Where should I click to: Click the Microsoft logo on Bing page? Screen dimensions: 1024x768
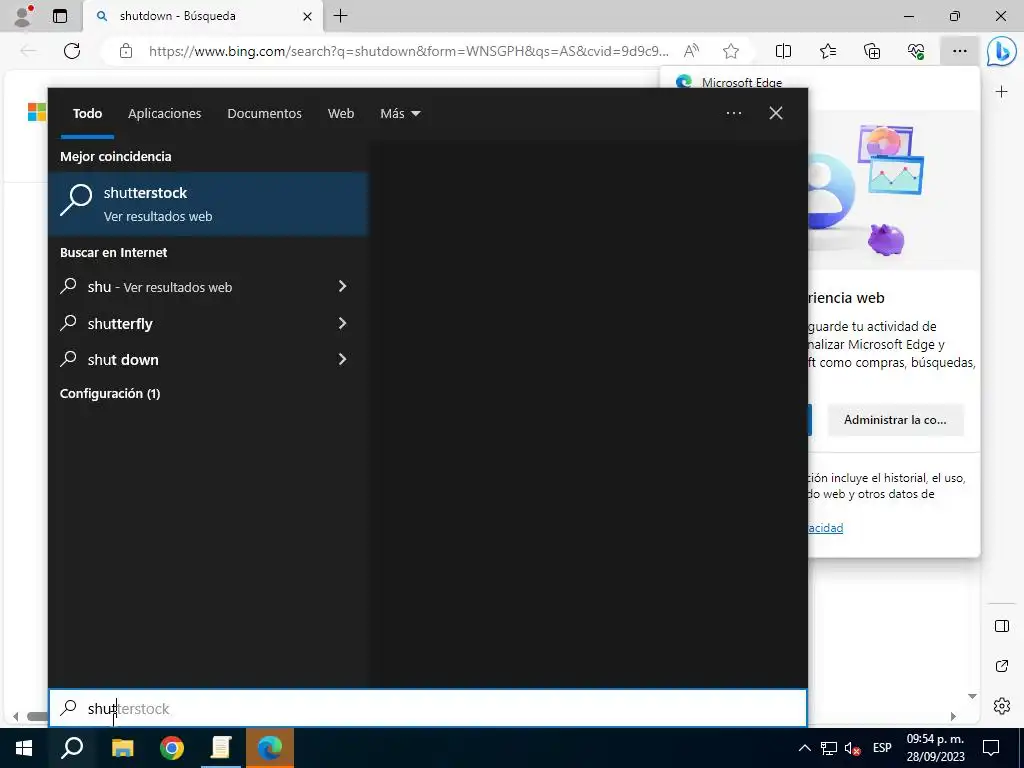[37, 112]
